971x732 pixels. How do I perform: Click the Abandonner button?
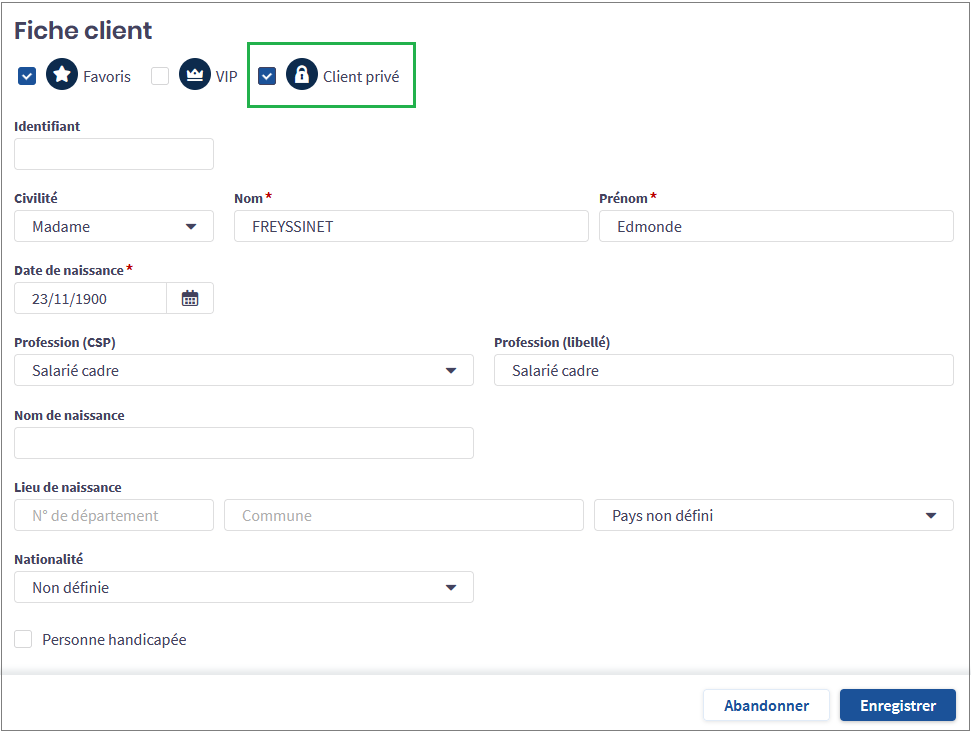(x=766, y=705)
